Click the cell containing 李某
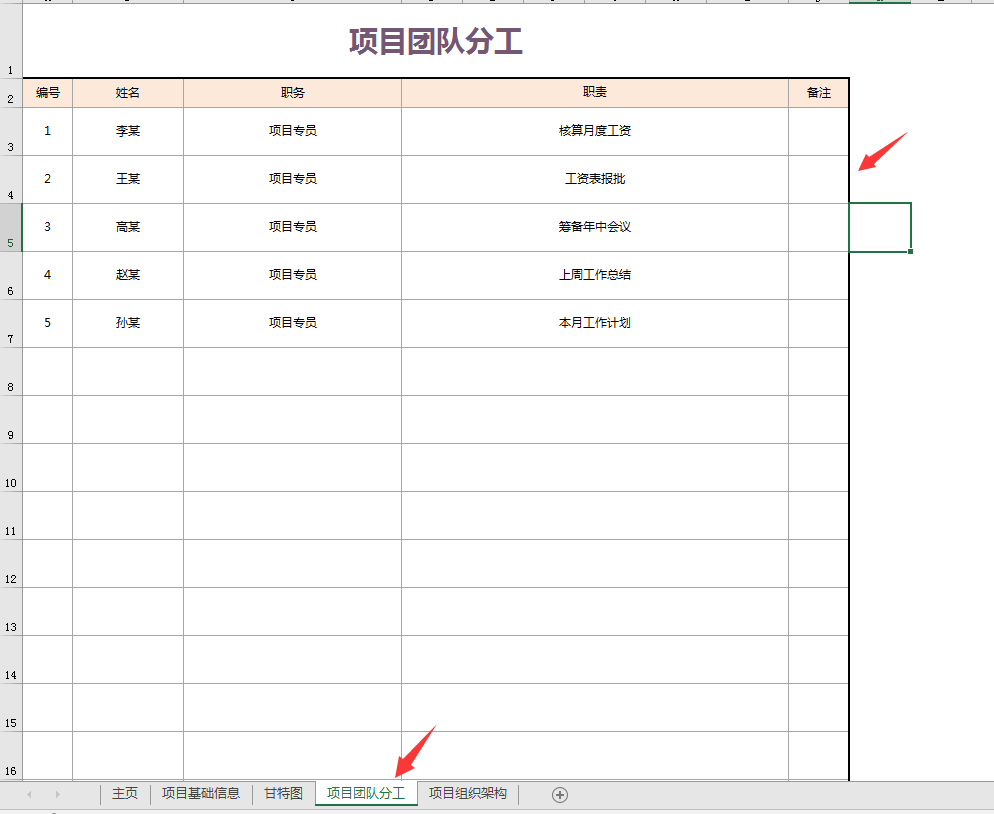The width and height of the screenshot is (994, 814). click(127, 131)
